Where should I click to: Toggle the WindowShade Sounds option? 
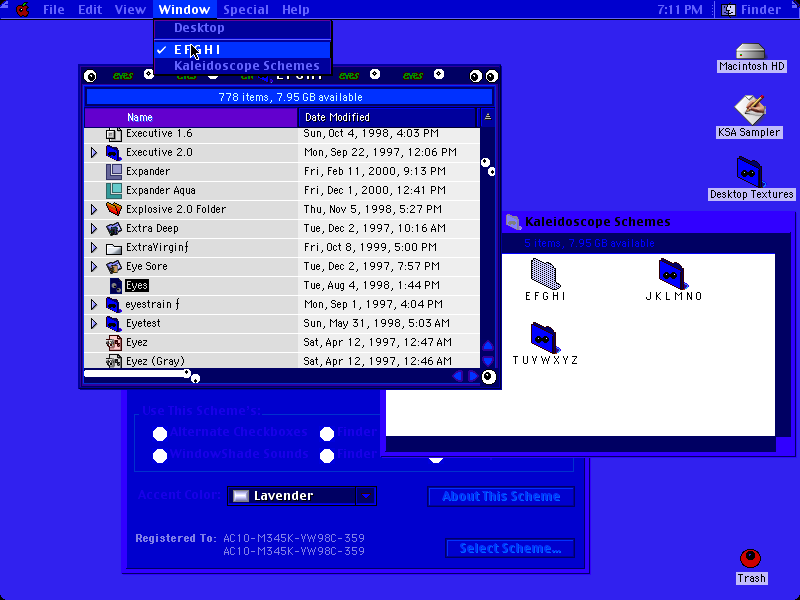pos(160,456)
